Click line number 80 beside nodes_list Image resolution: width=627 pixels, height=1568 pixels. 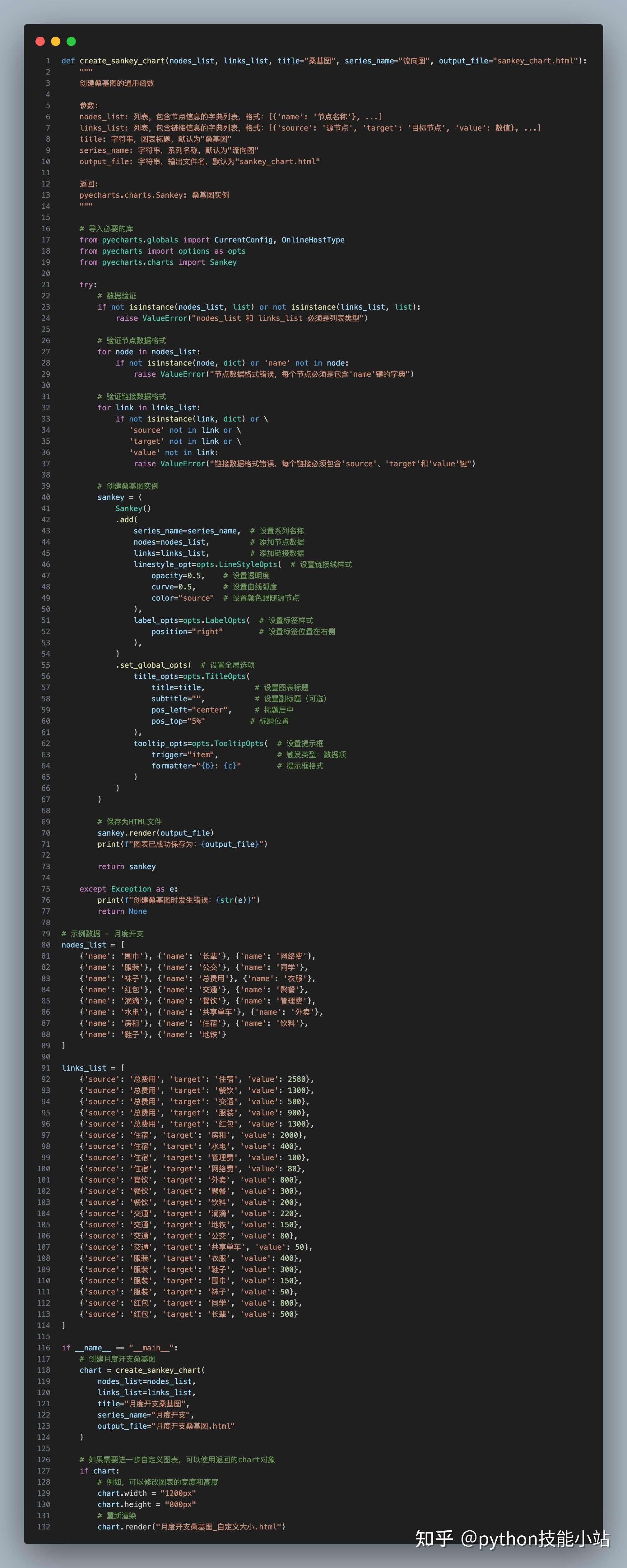46,945
